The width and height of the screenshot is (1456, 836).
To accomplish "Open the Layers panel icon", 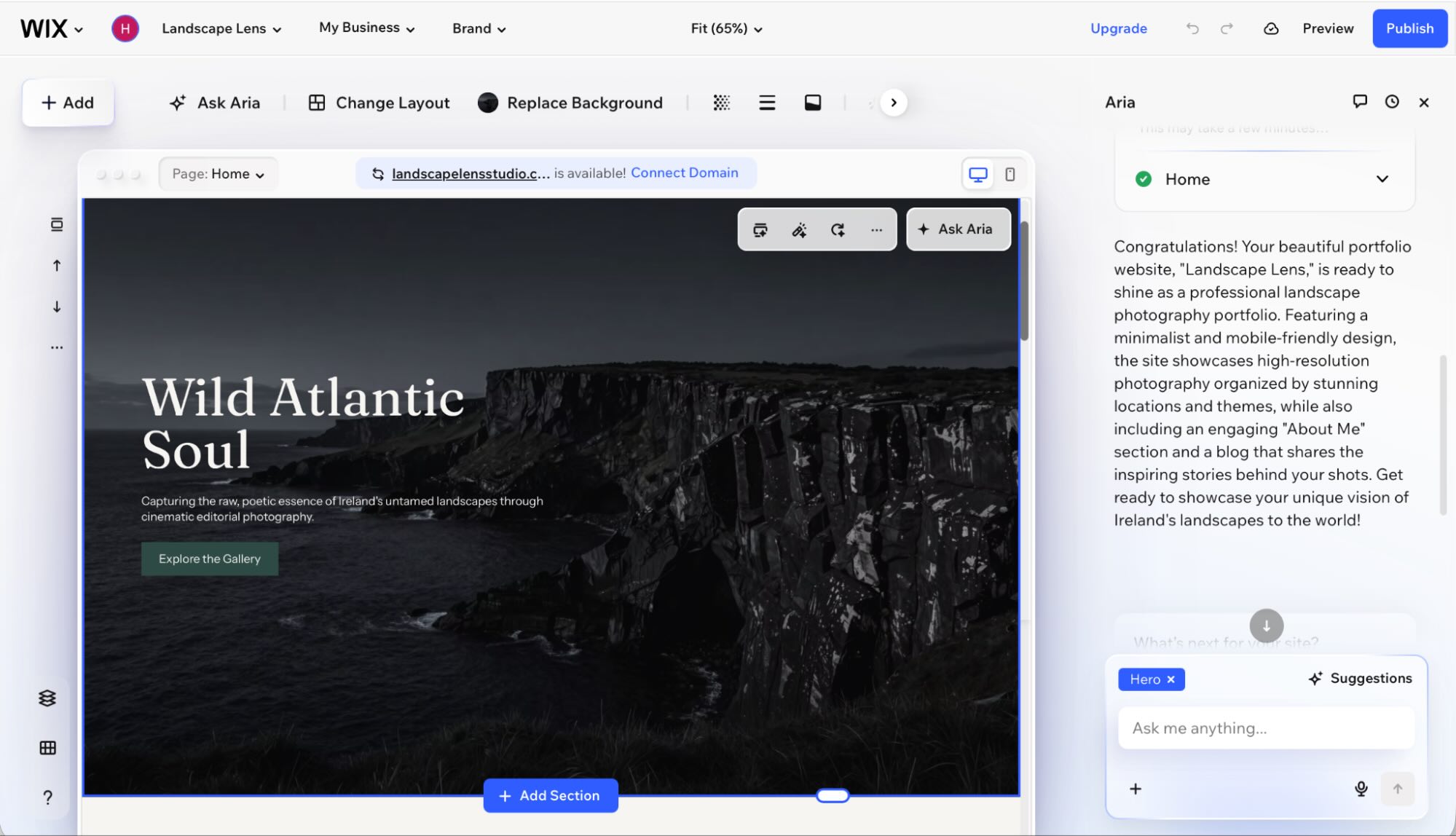I will point(47,698).
